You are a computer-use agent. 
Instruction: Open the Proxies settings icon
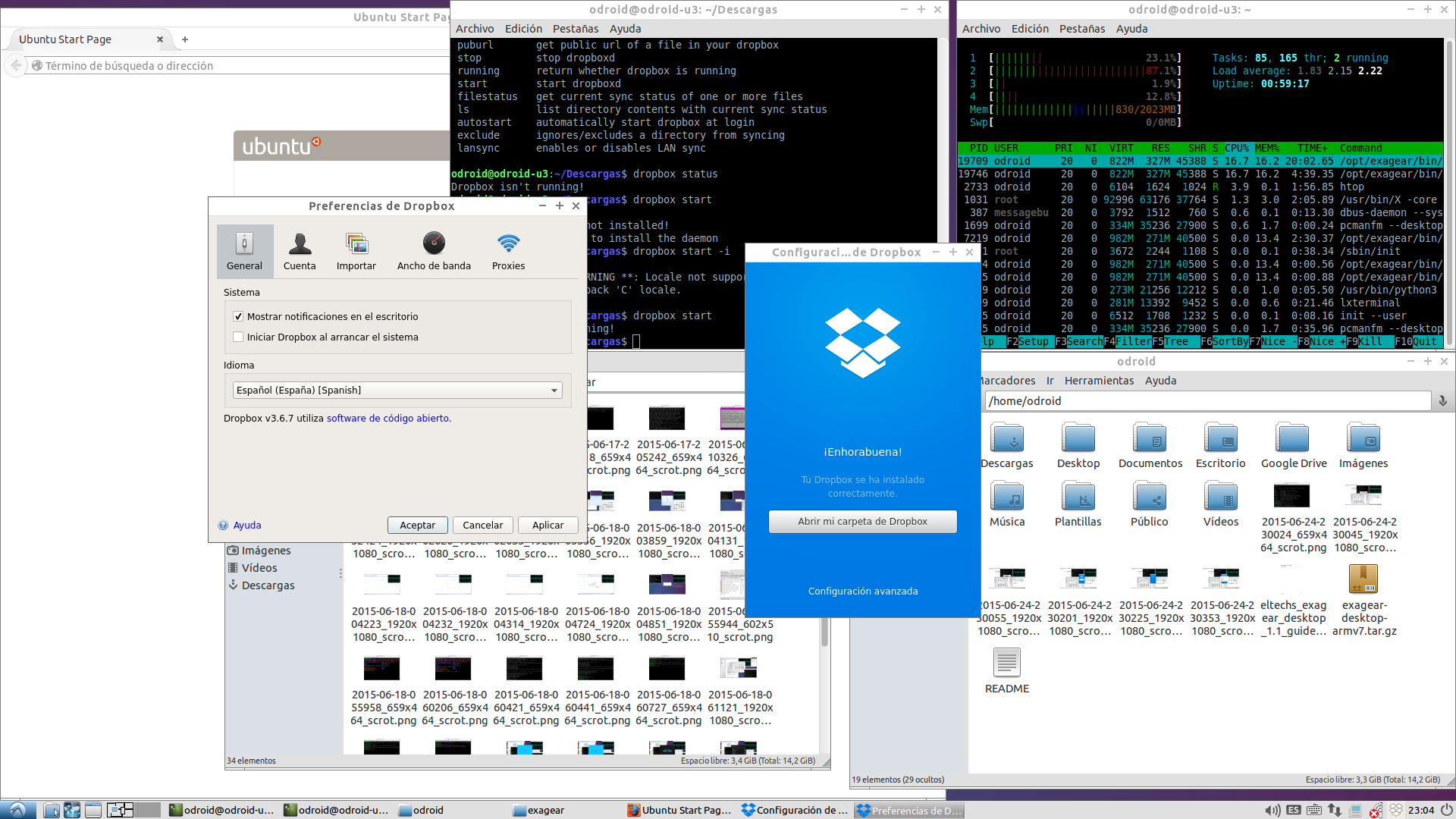pyautogui.click(x=508, y=250)
